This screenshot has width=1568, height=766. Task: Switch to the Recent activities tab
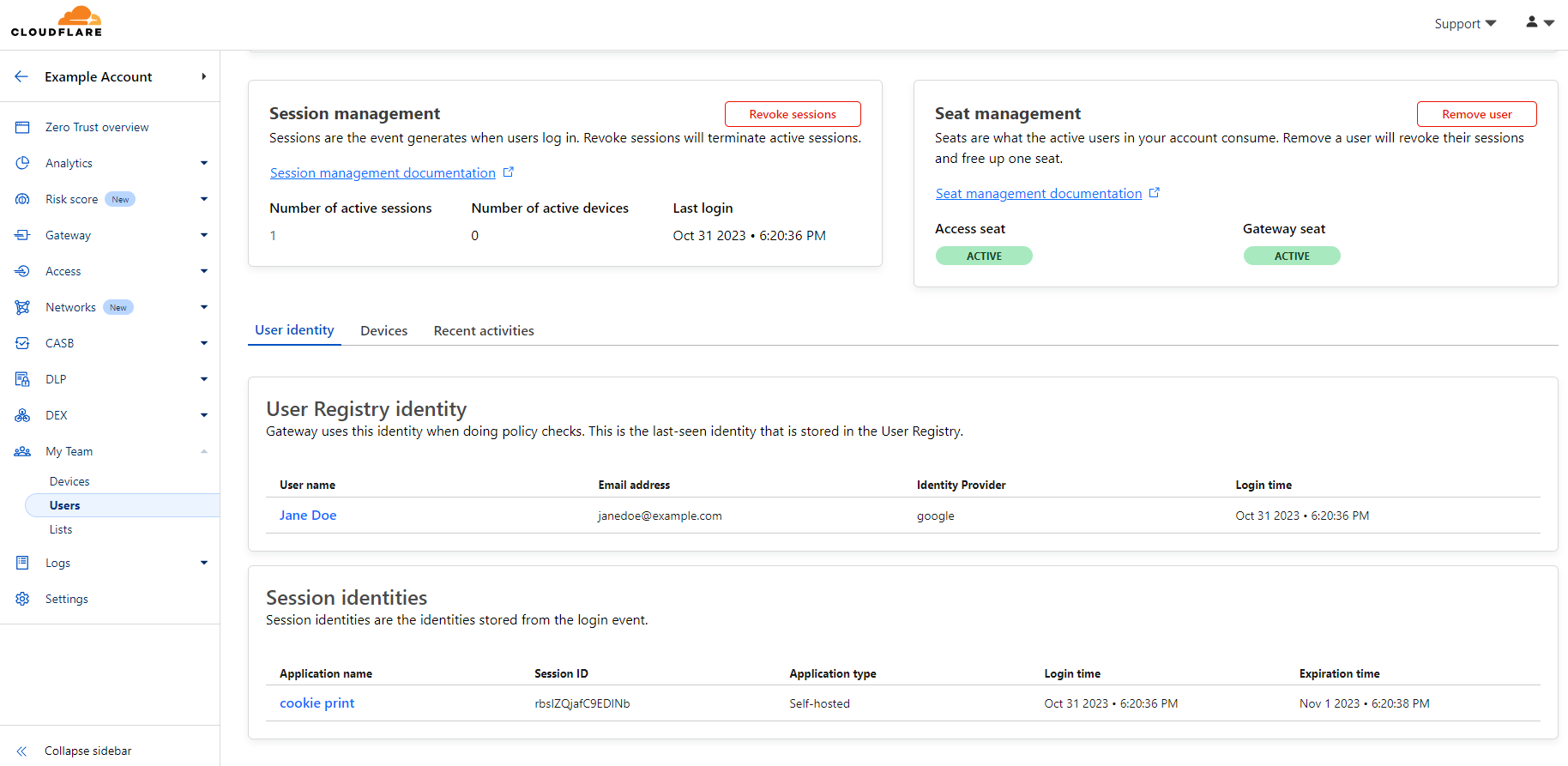click(484, 331)
